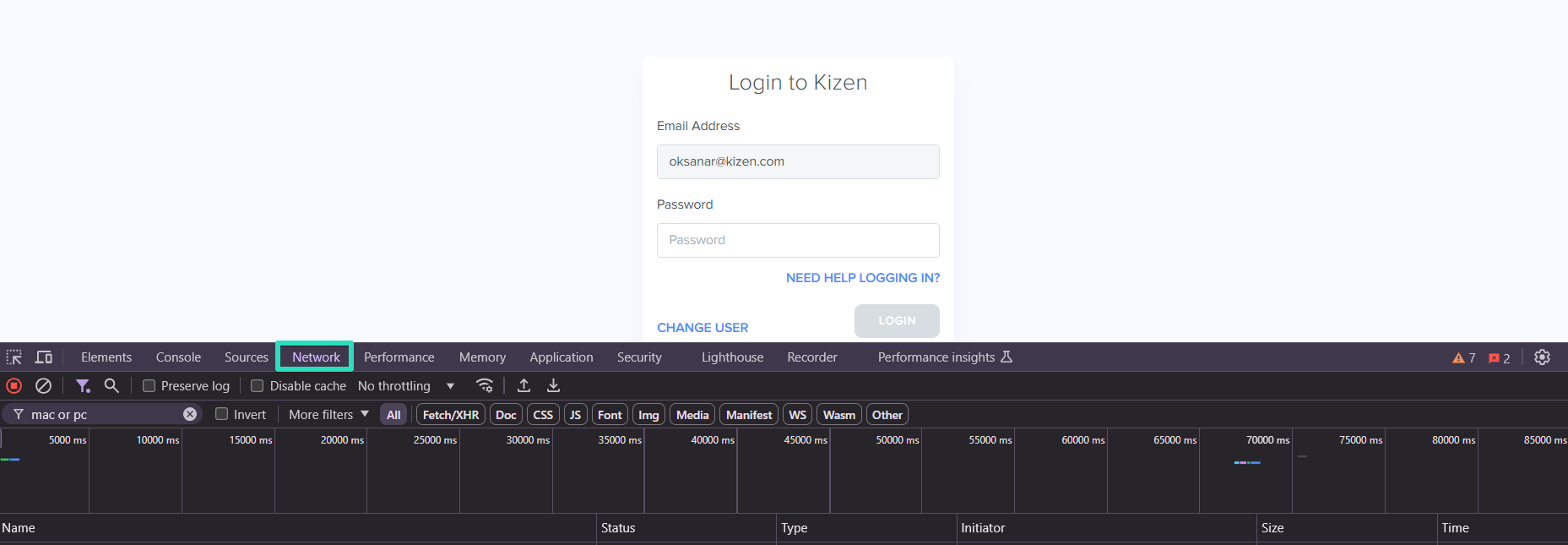Select the inspect element picker icon
Screen dimensions: 1568x545
pyautogui.click(x=14, y=357)
